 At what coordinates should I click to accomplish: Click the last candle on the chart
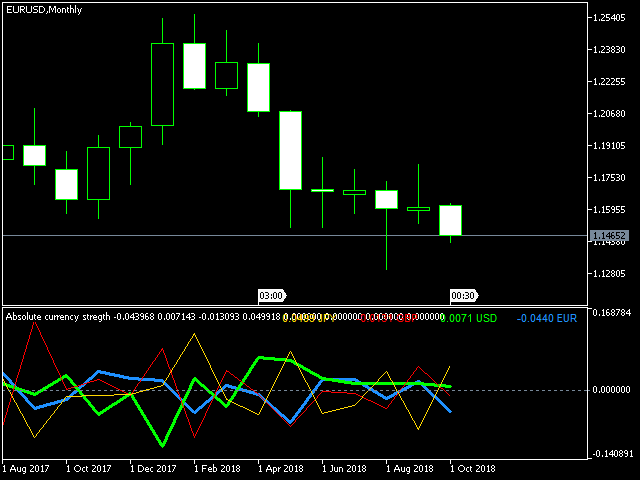click(450, 220)
